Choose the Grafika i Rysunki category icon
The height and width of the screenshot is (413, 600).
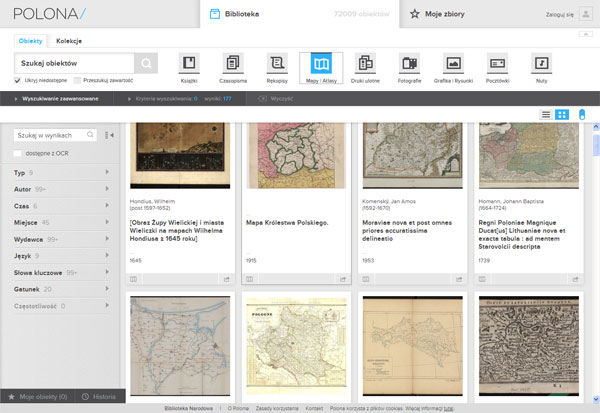(453, 63)
